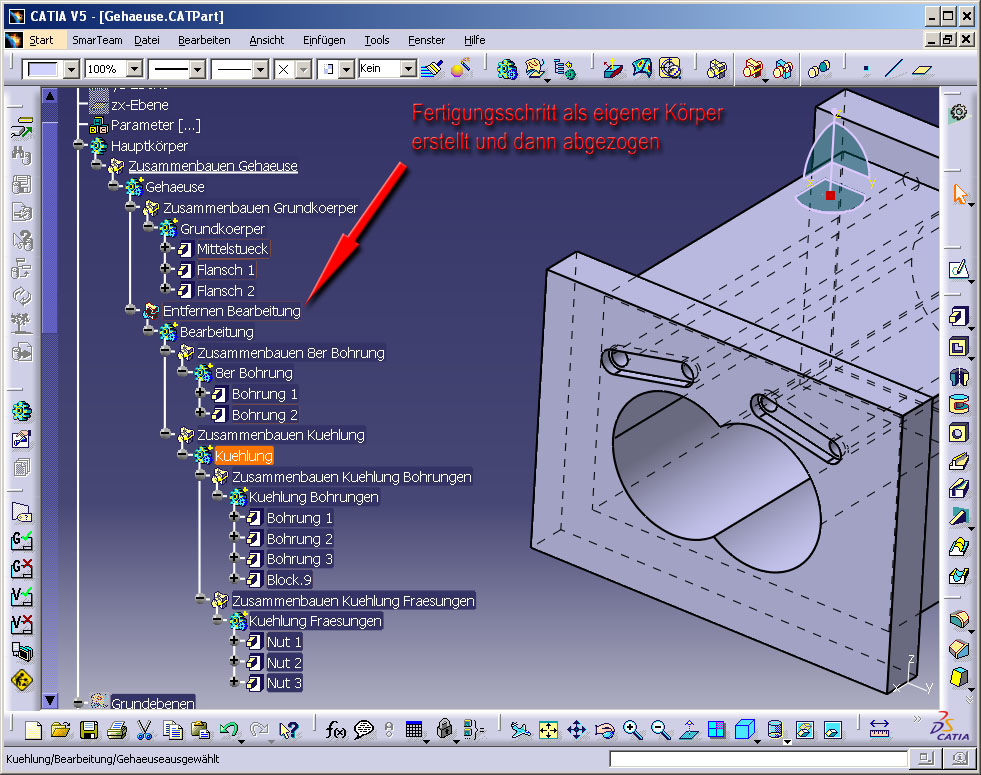Screen dimensions: 981x775
Task: Click the New document icon
Action: point(33,730)
